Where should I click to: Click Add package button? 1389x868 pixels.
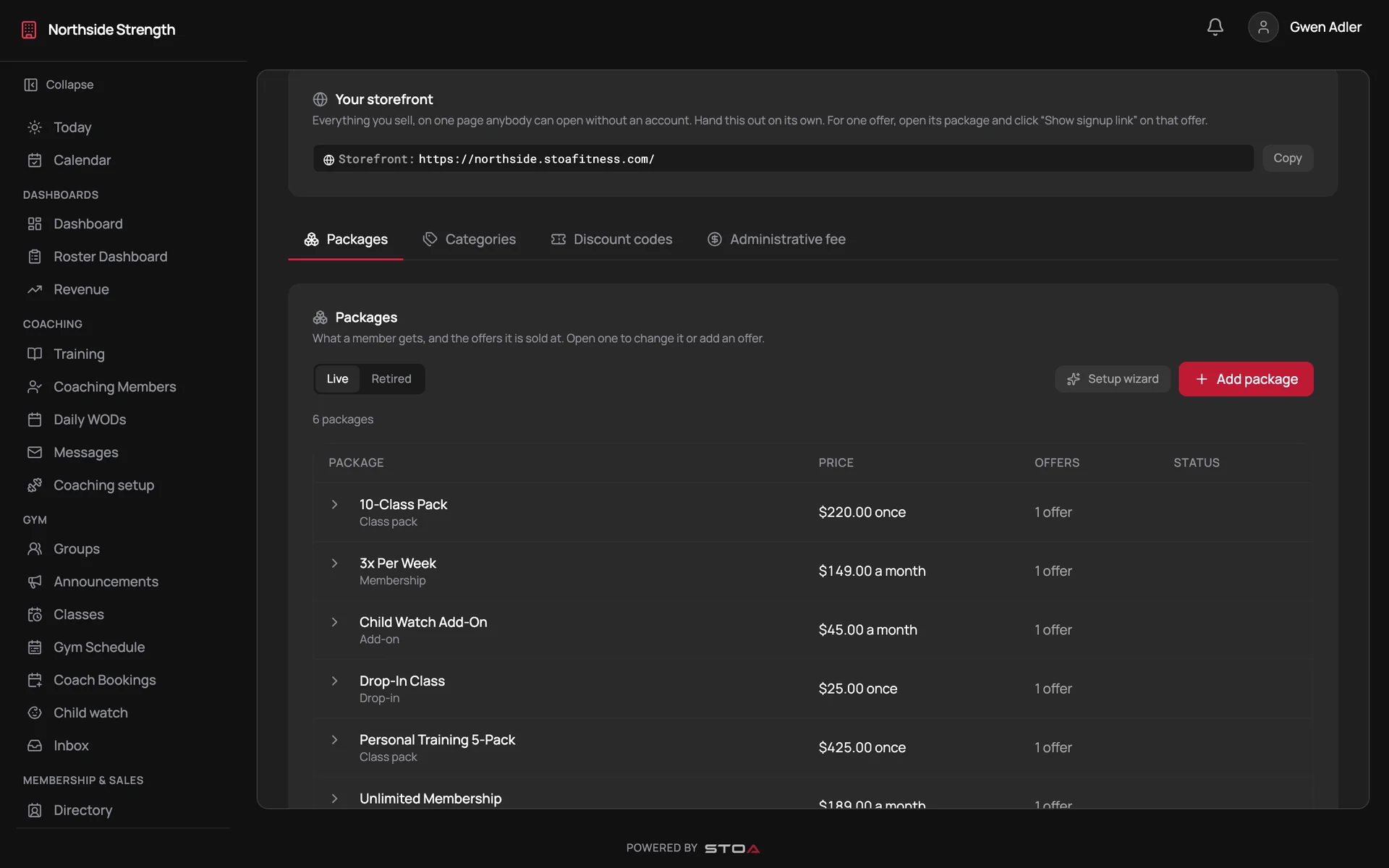pos(1246,379)
